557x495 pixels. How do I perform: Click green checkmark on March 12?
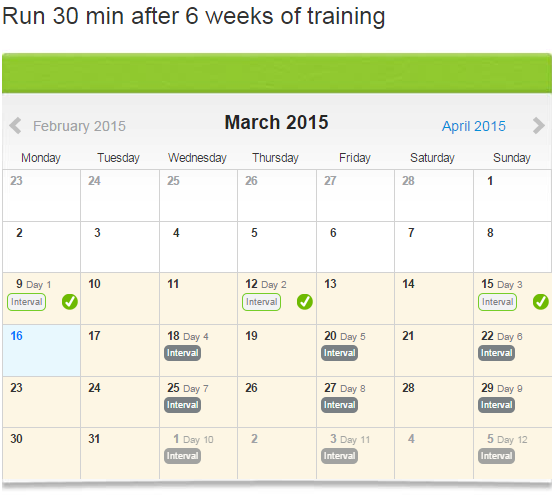tap(305, 302)
